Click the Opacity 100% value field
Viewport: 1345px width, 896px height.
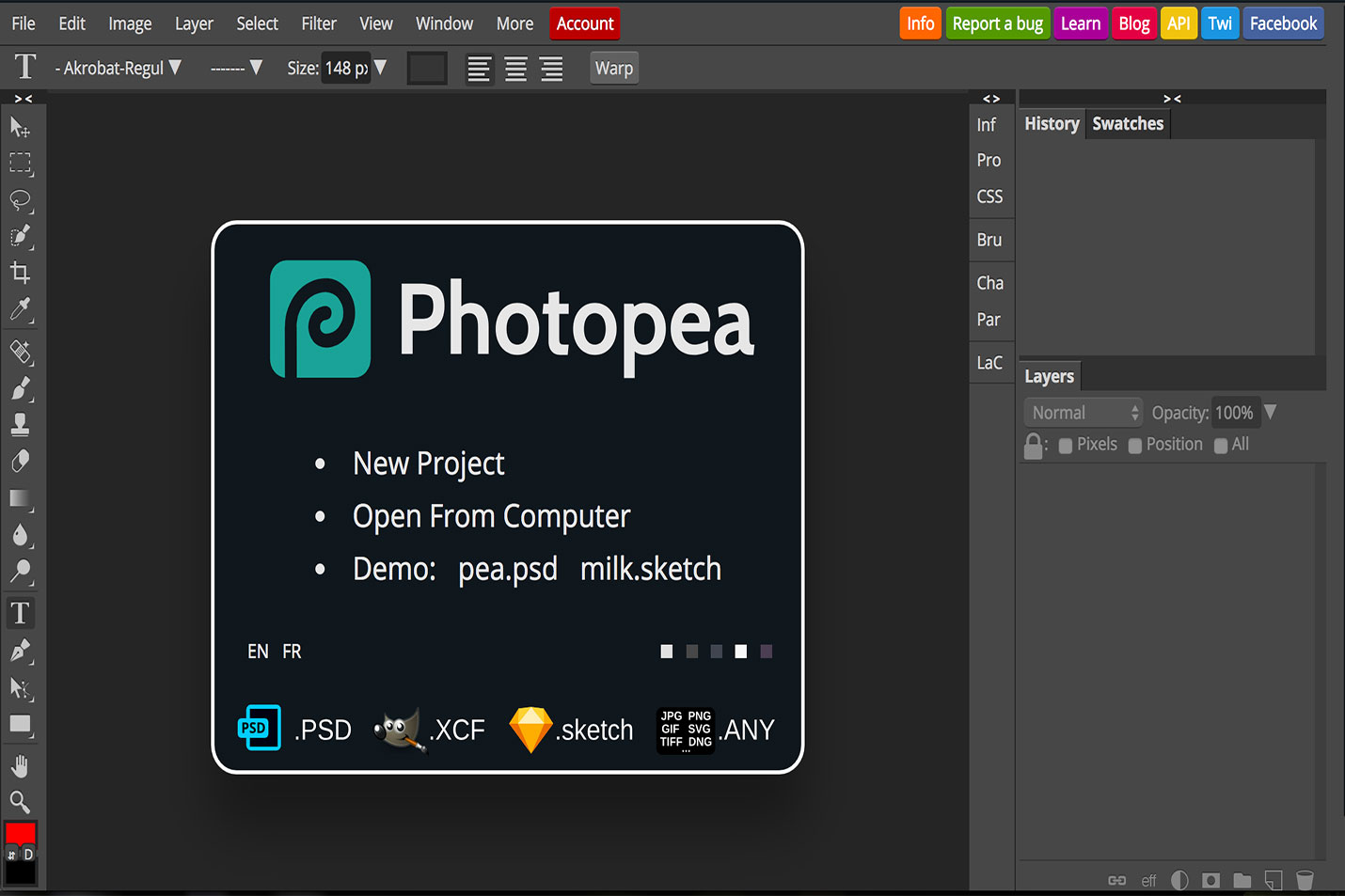tap(1235, 413)
